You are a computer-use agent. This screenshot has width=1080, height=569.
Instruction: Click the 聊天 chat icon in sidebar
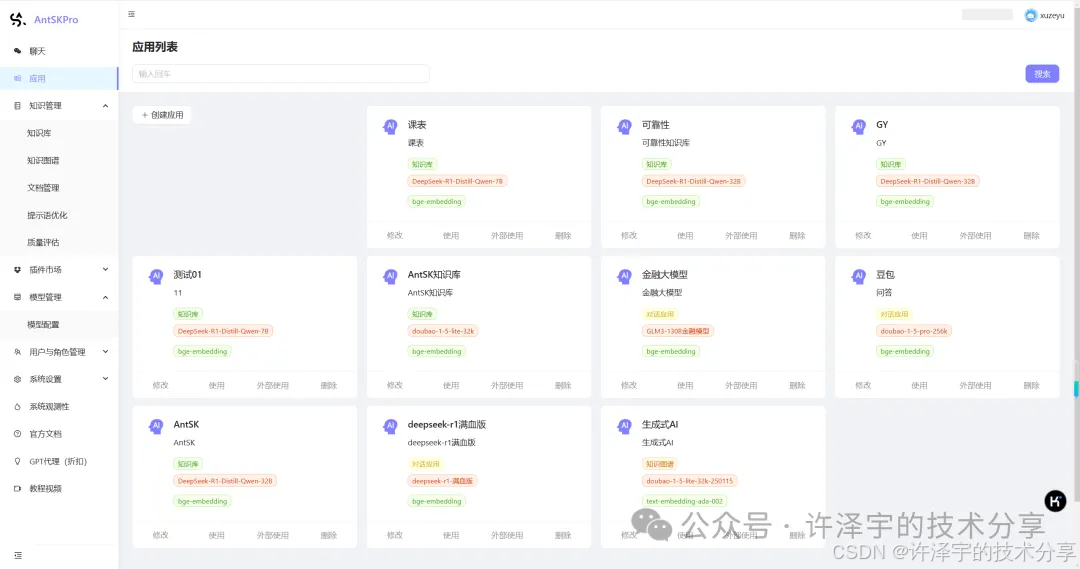tap(17, 51)
